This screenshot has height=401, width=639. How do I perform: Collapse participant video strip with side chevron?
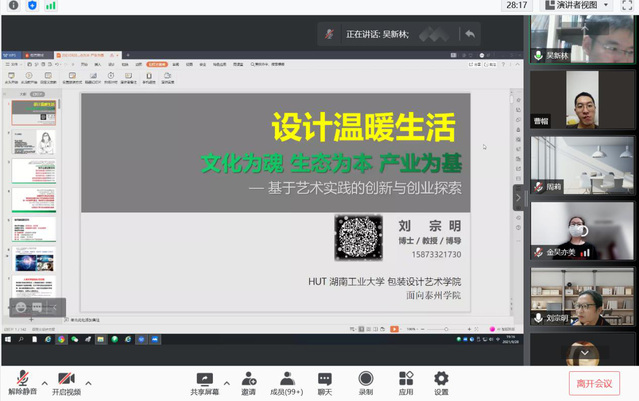click(x=518, y=198)
